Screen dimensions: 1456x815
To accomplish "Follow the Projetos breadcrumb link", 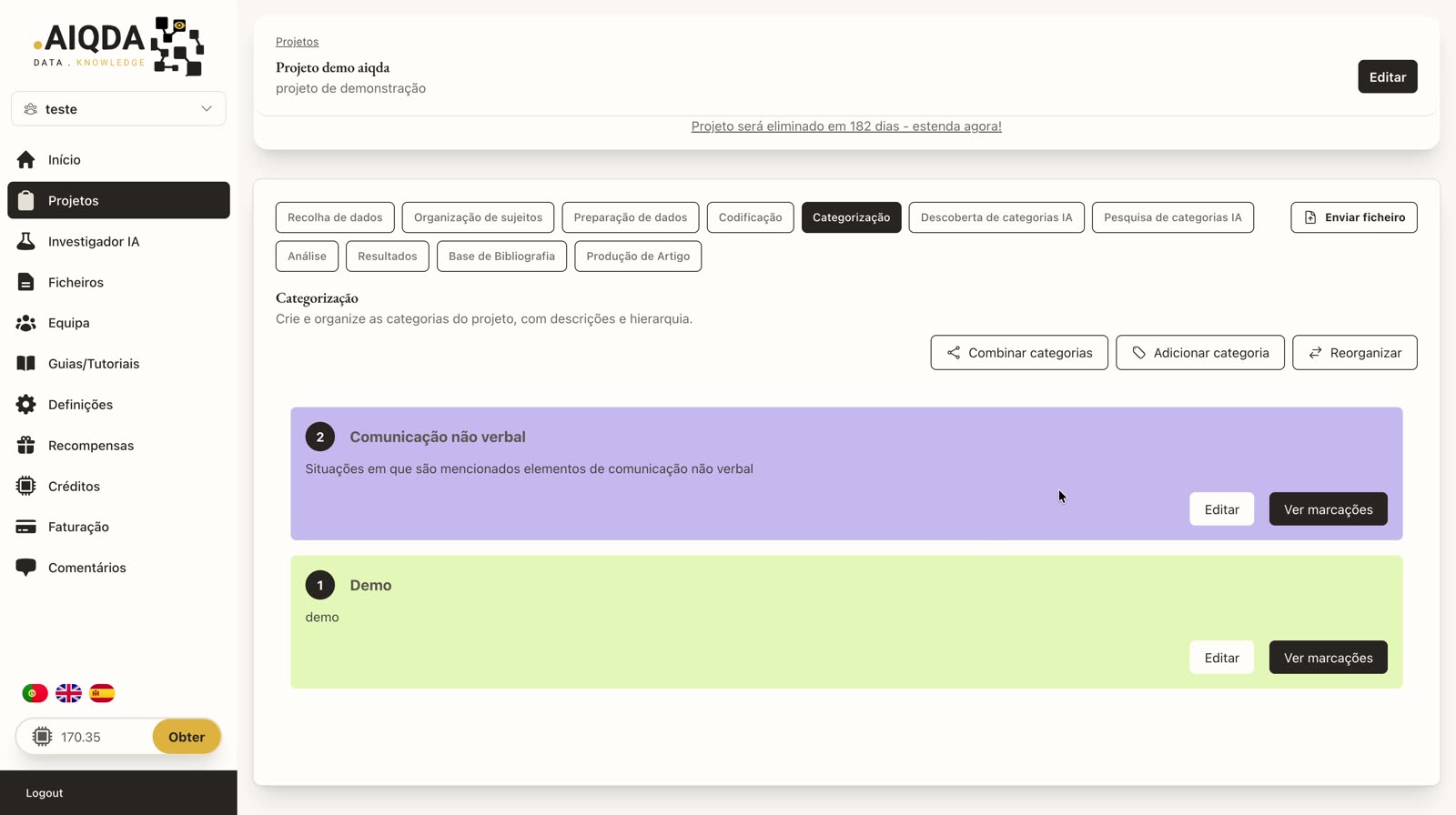I will (x=297, y=42).
